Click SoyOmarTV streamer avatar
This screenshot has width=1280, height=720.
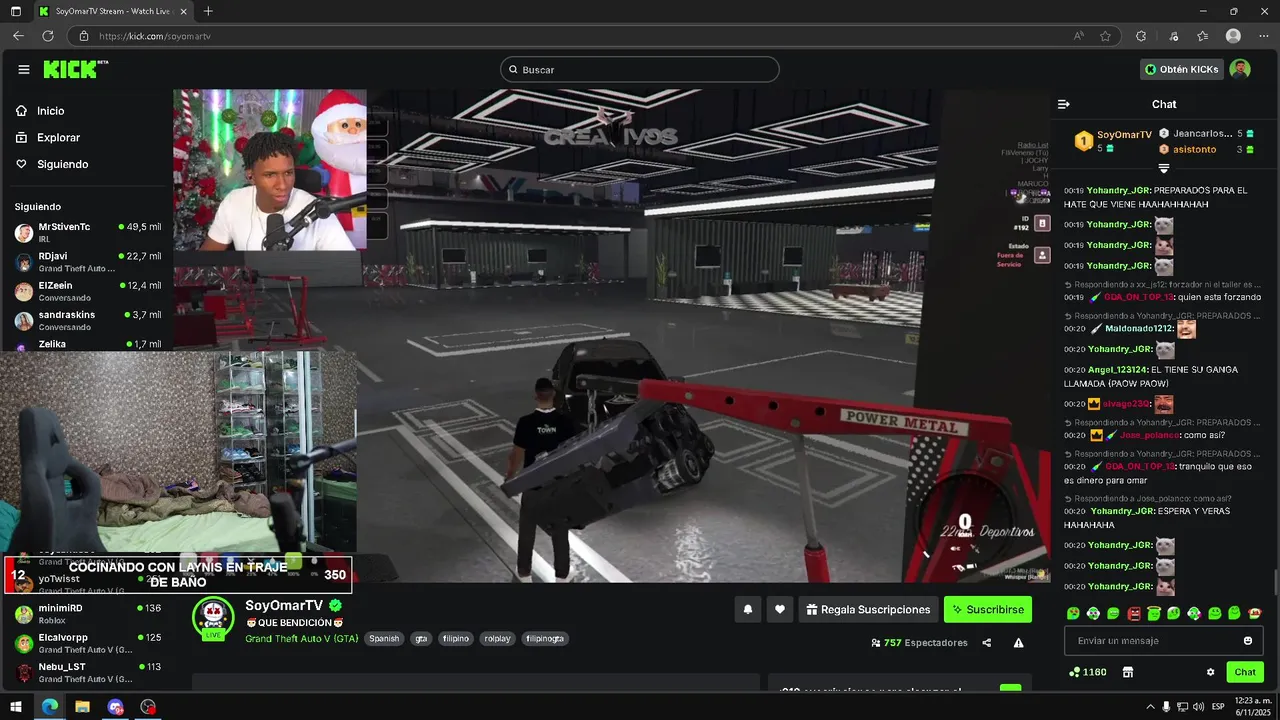[x=213, y=617]
